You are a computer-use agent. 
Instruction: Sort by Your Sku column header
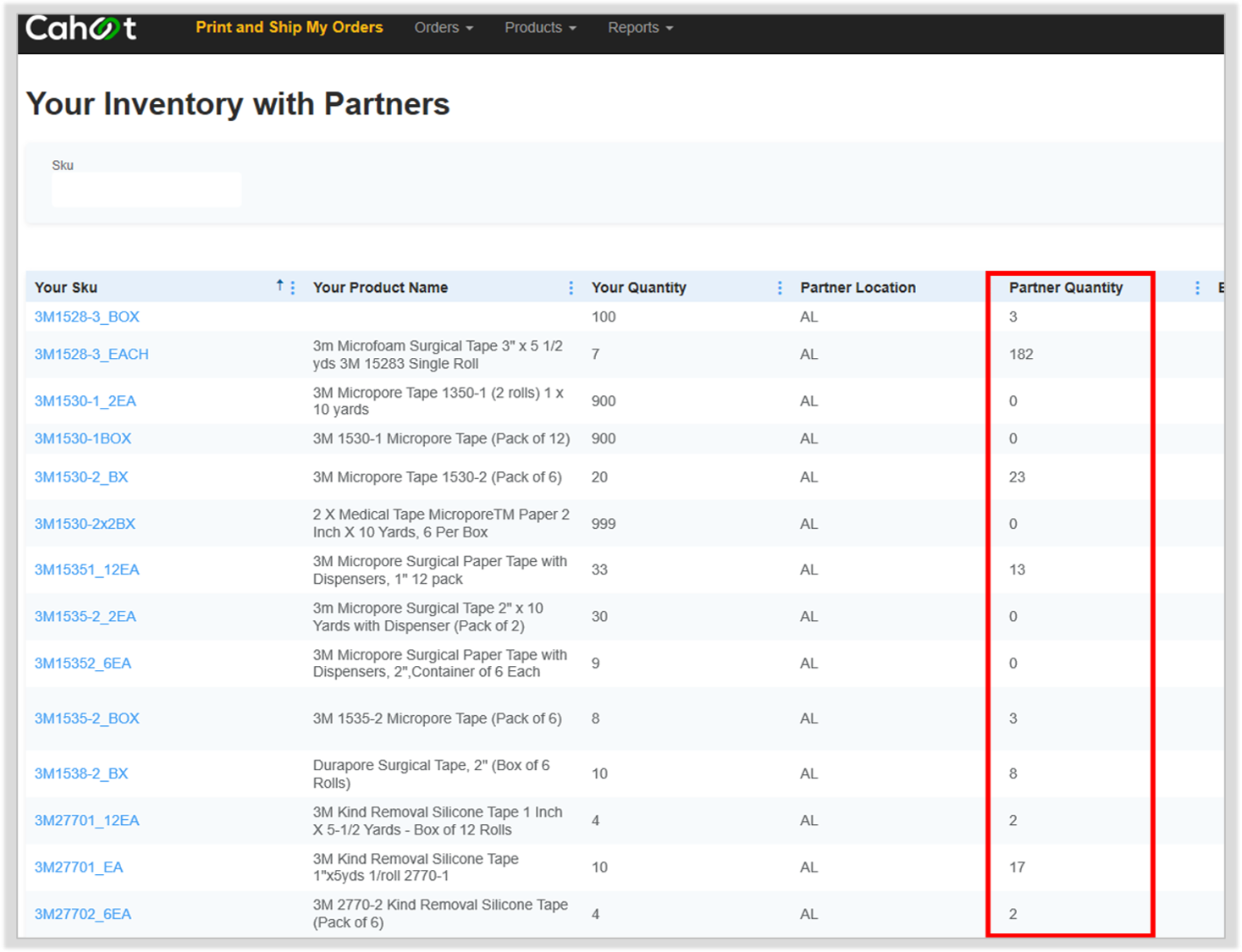click(x=66, y=288)
